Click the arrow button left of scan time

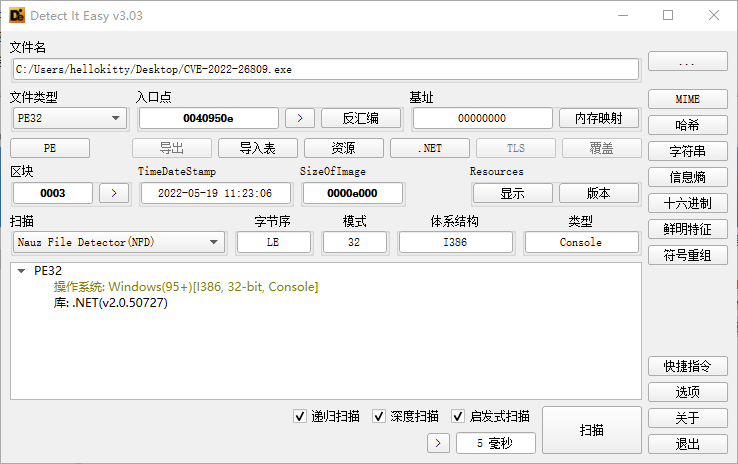438,443
